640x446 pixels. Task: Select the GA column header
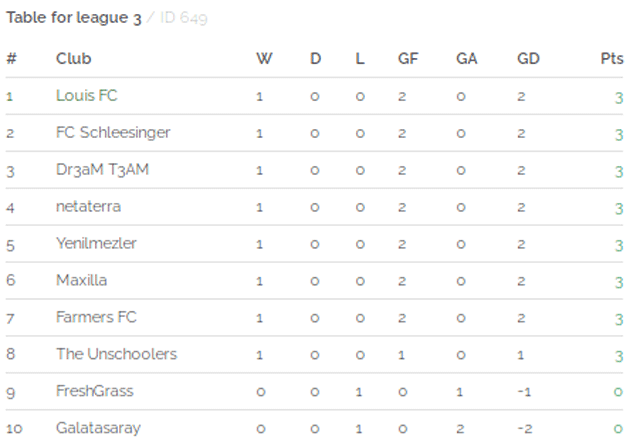467,58
